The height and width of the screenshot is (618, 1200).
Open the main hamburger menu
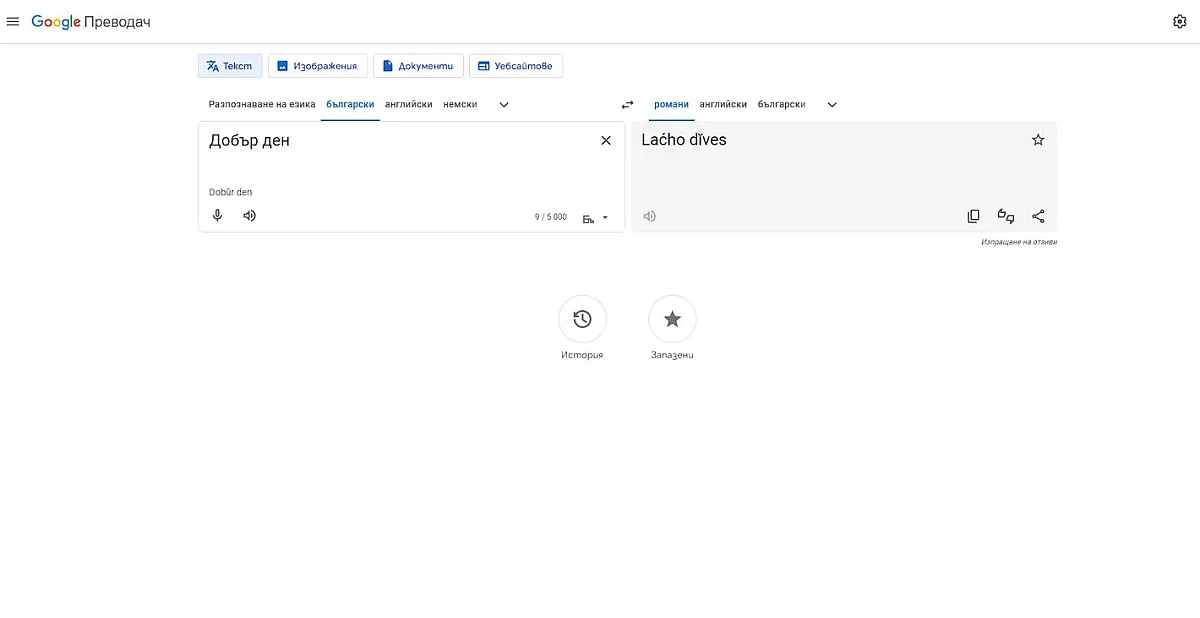point(13,22)
